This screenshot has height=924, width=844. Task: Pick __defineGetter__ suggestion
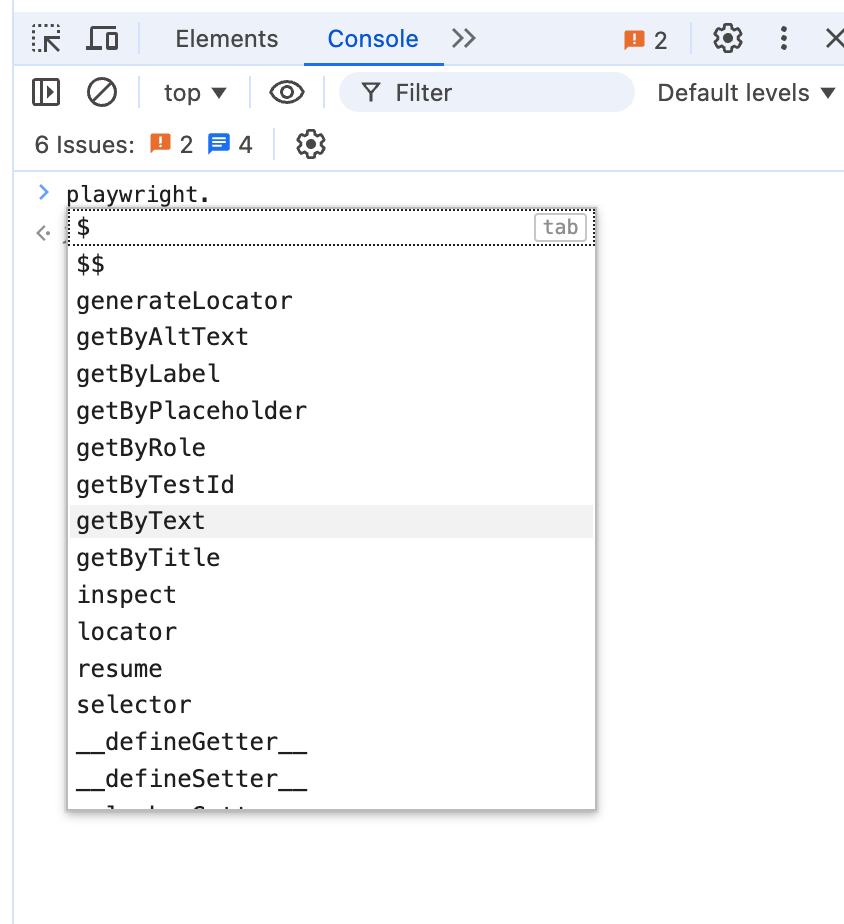click(x=332, y=742)
